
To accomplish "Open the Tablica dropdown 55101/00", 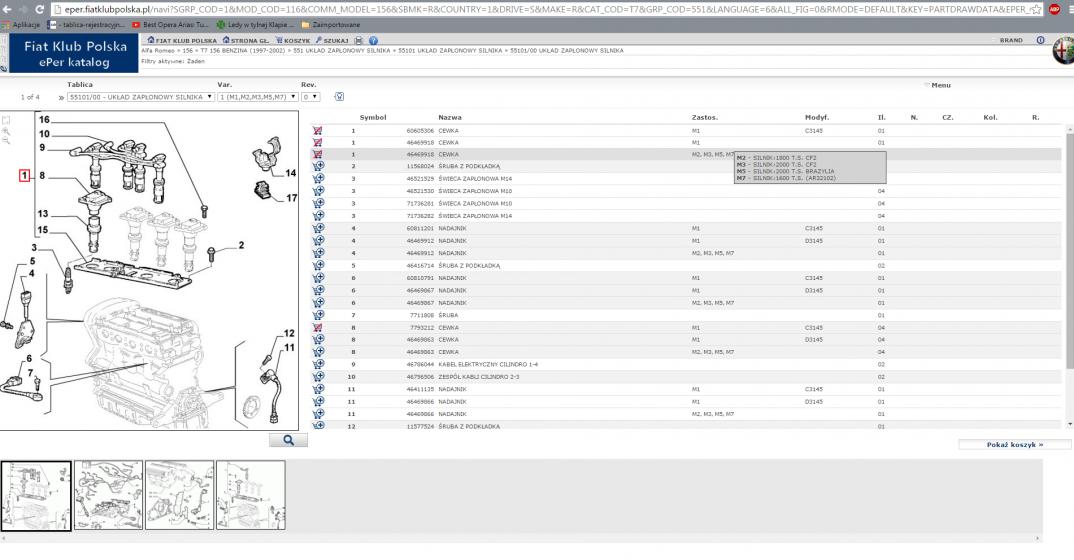I will coord(141,97).
